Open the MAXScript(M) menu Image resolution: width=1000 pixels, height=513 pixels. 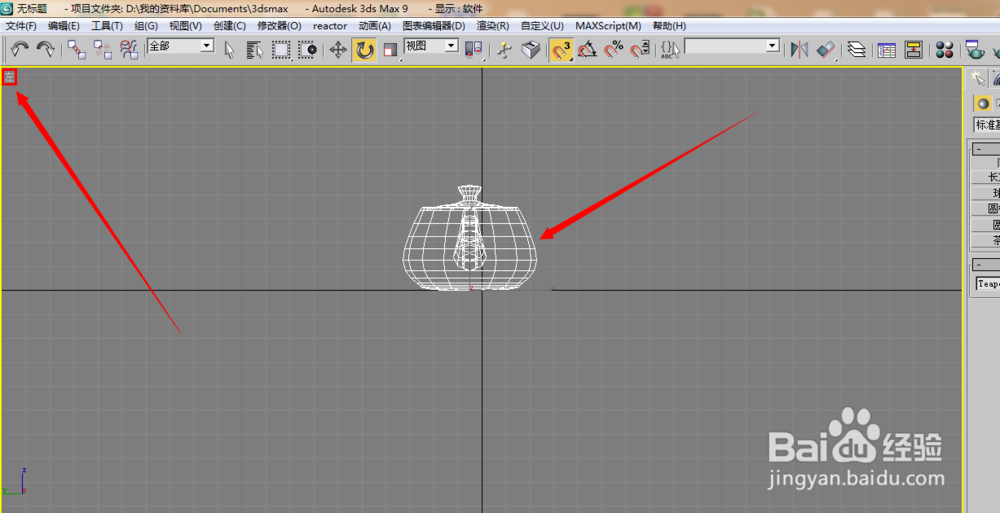click(x=608, y=26)
